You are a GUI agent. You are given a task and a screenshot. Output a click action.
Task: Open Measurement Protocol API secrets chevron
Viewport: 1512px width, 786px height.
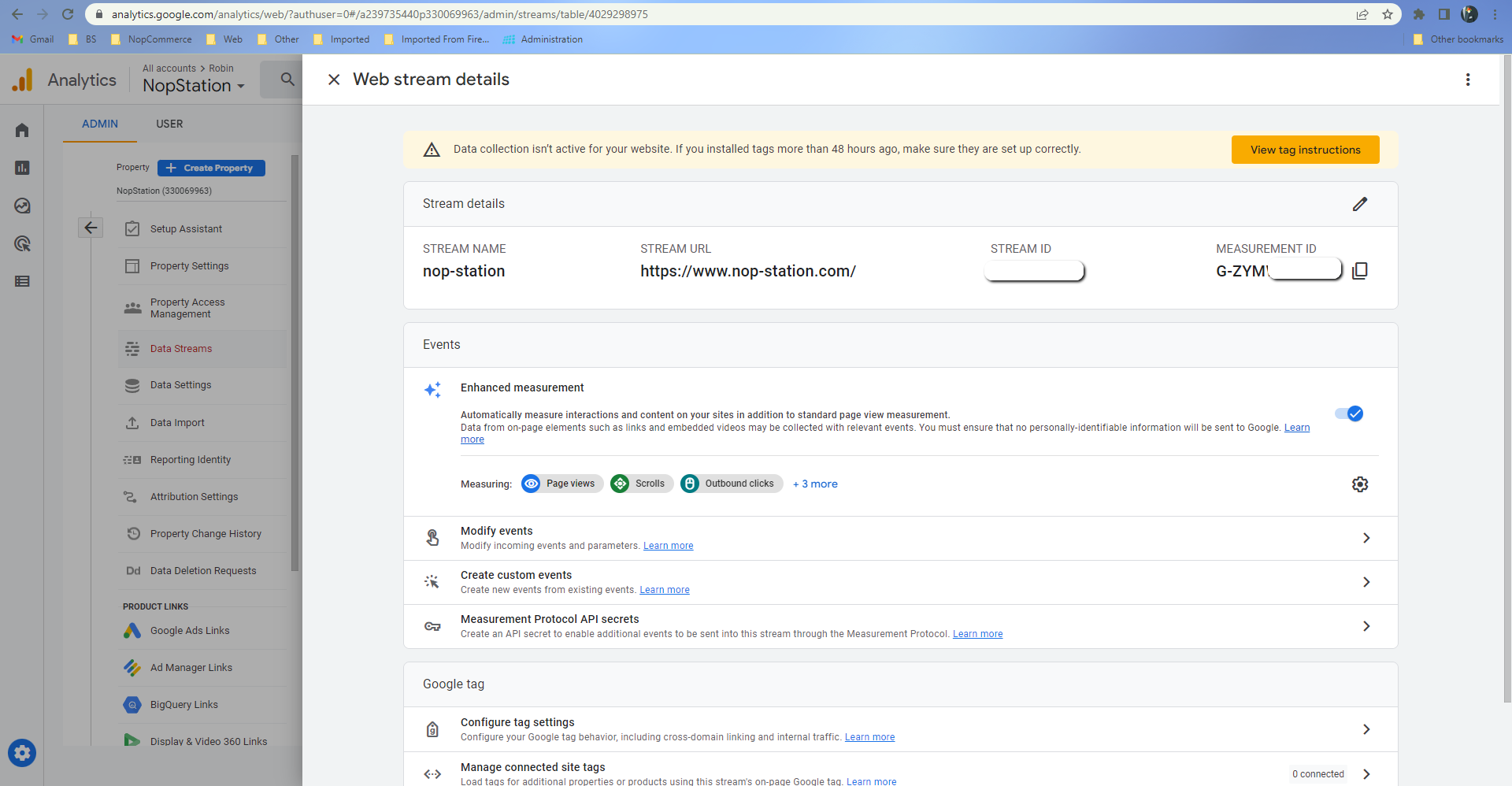click(1366, 626)
